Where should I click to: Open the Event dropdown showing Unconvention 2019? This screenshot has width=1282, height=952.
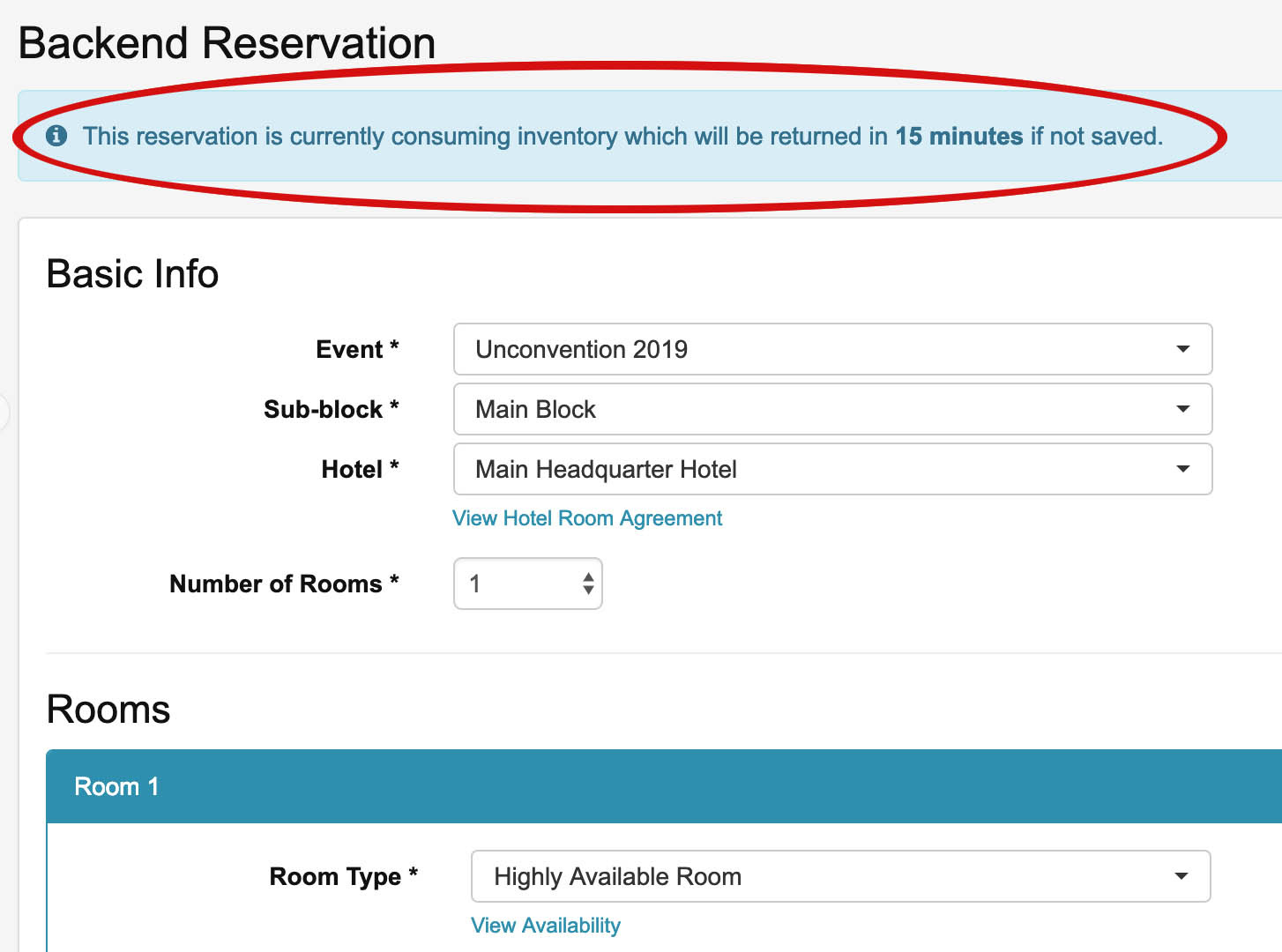pos(832,349)
